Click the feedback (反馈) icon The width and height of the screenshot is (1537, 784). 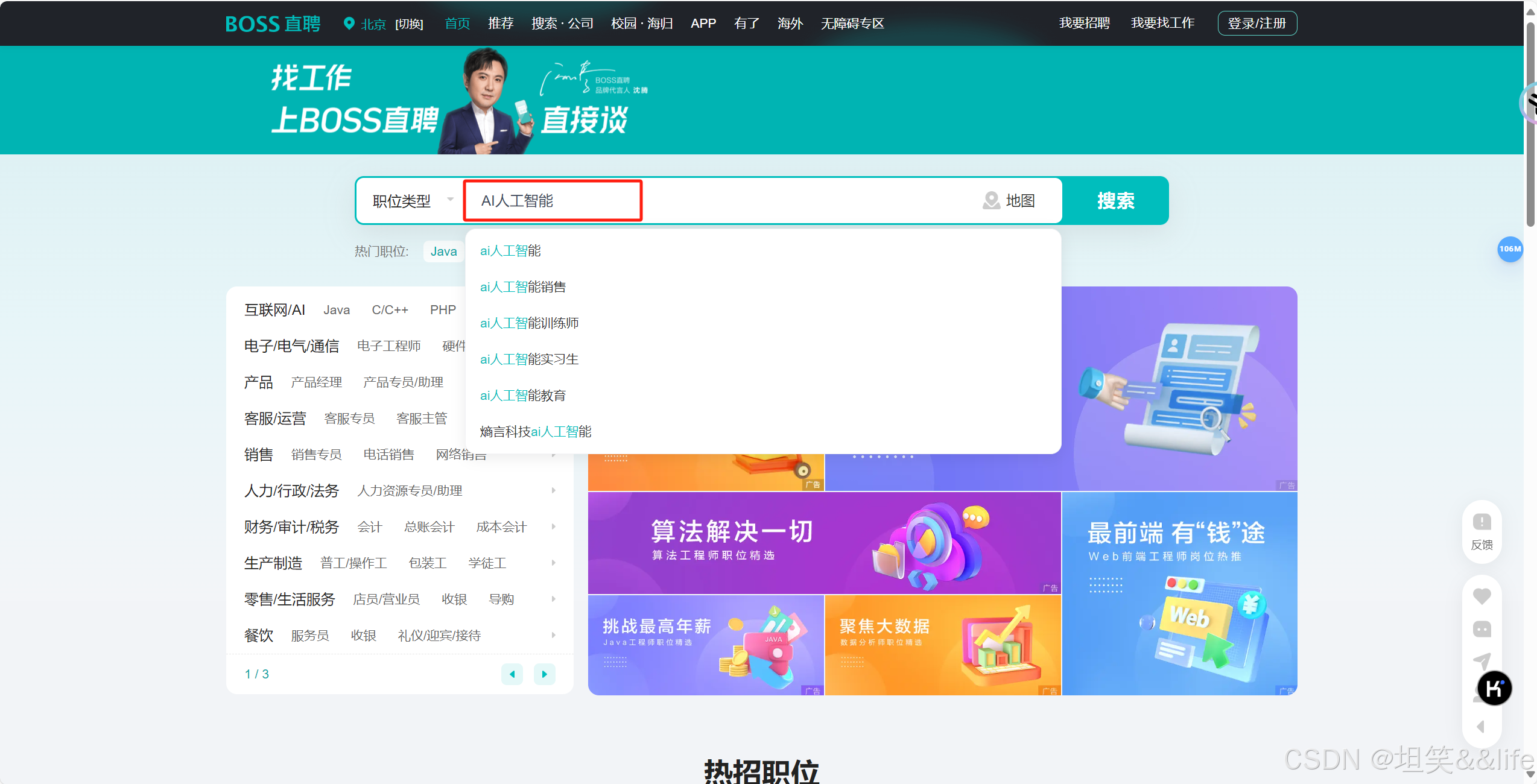pos(1482,522)
